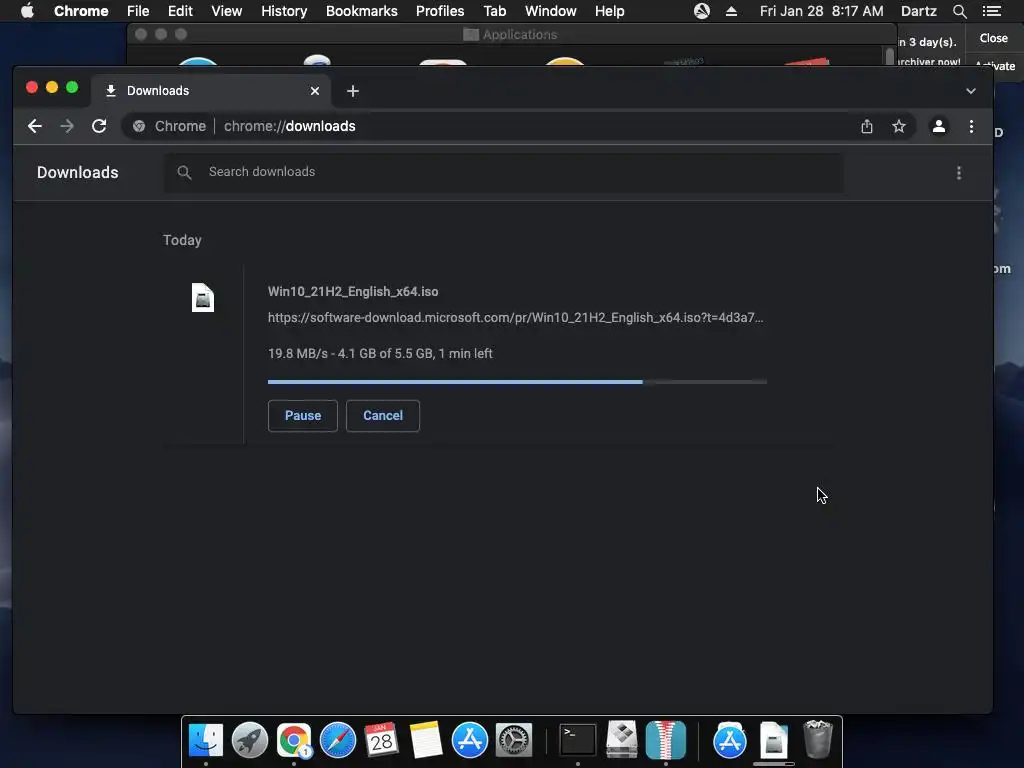The image size is (1024, 768).
Task: Launch Launchpad rocket in the Dock
Action: pyautogui.click(x=249, y=740)
